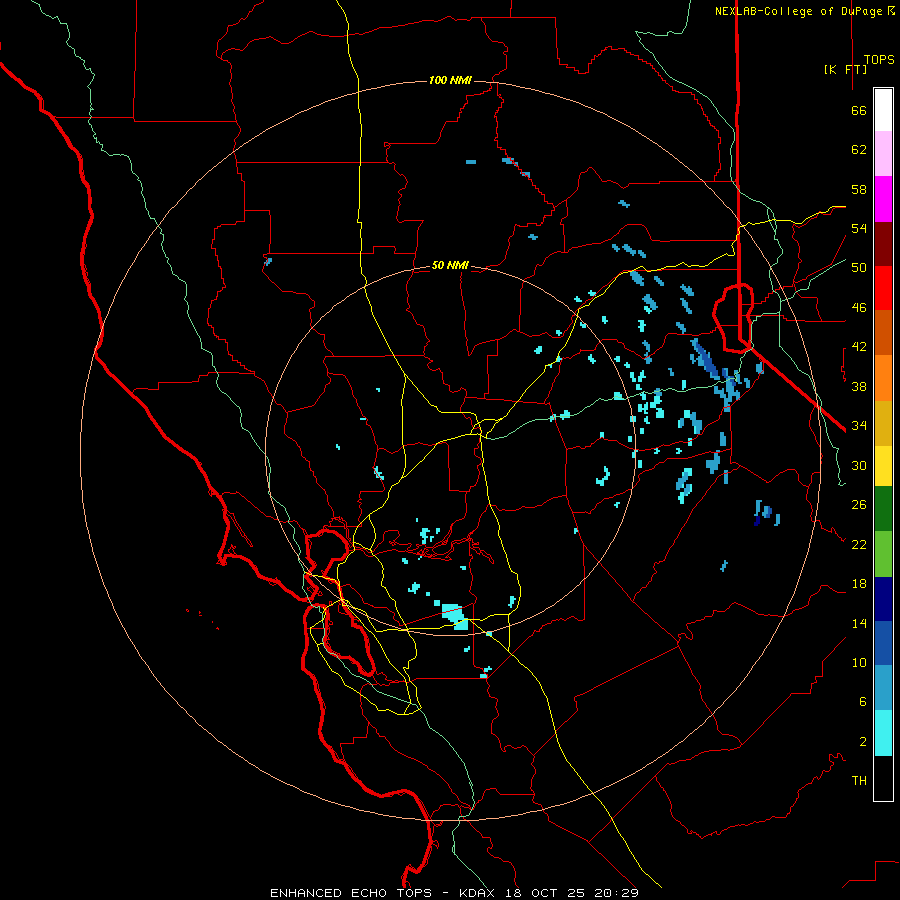Click the 62 value on legend
The height and width of the screenshot is (900, 900).
[859, 150]
